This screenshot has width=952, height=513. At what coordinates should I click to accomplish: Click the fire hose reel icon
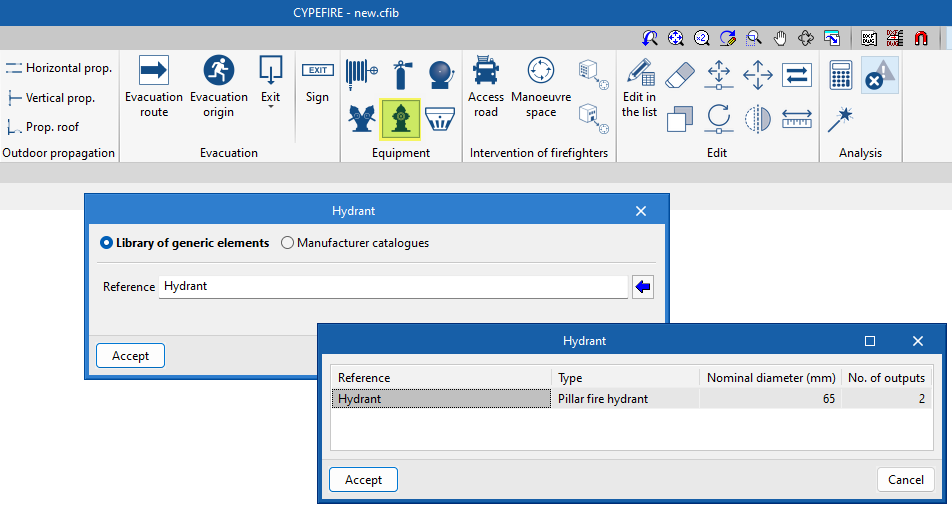pyautogui.click(x=361, y=74)
